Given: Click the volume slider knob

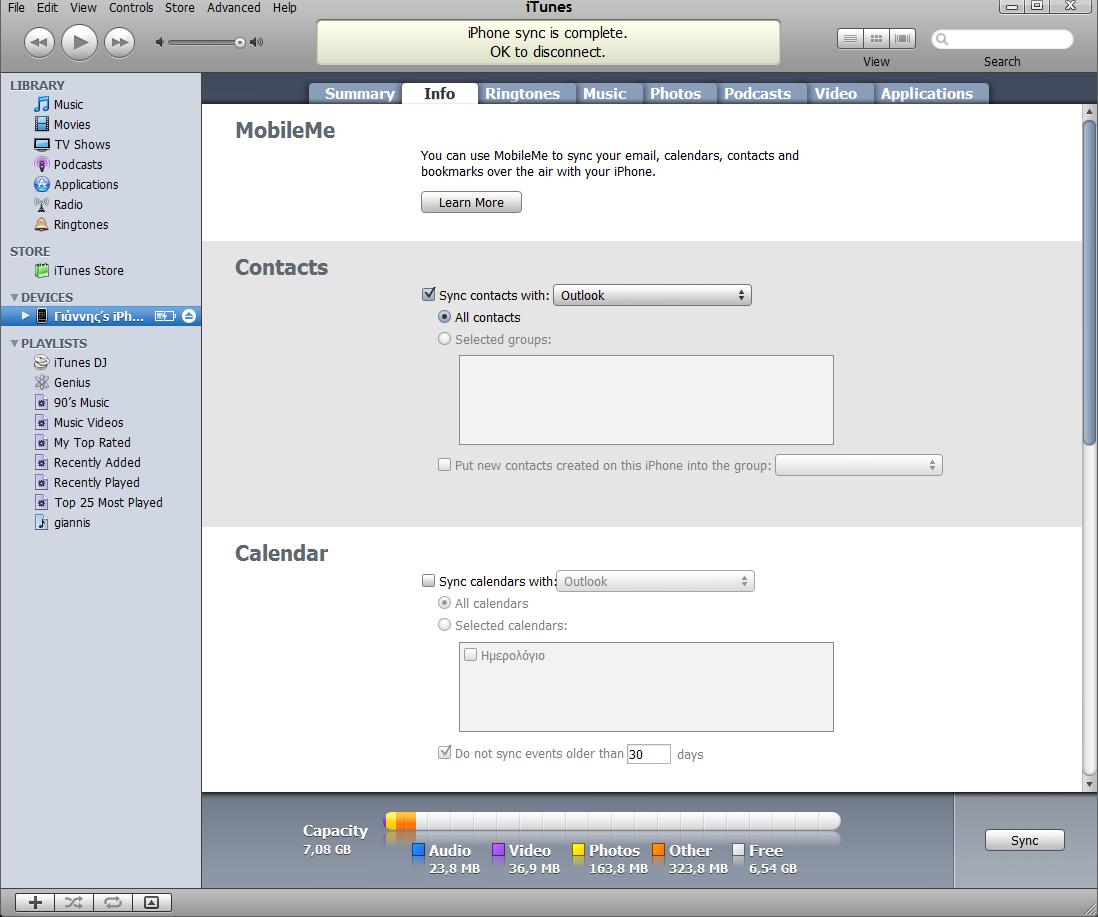Looking at the screenshot, I should point(239,43).
